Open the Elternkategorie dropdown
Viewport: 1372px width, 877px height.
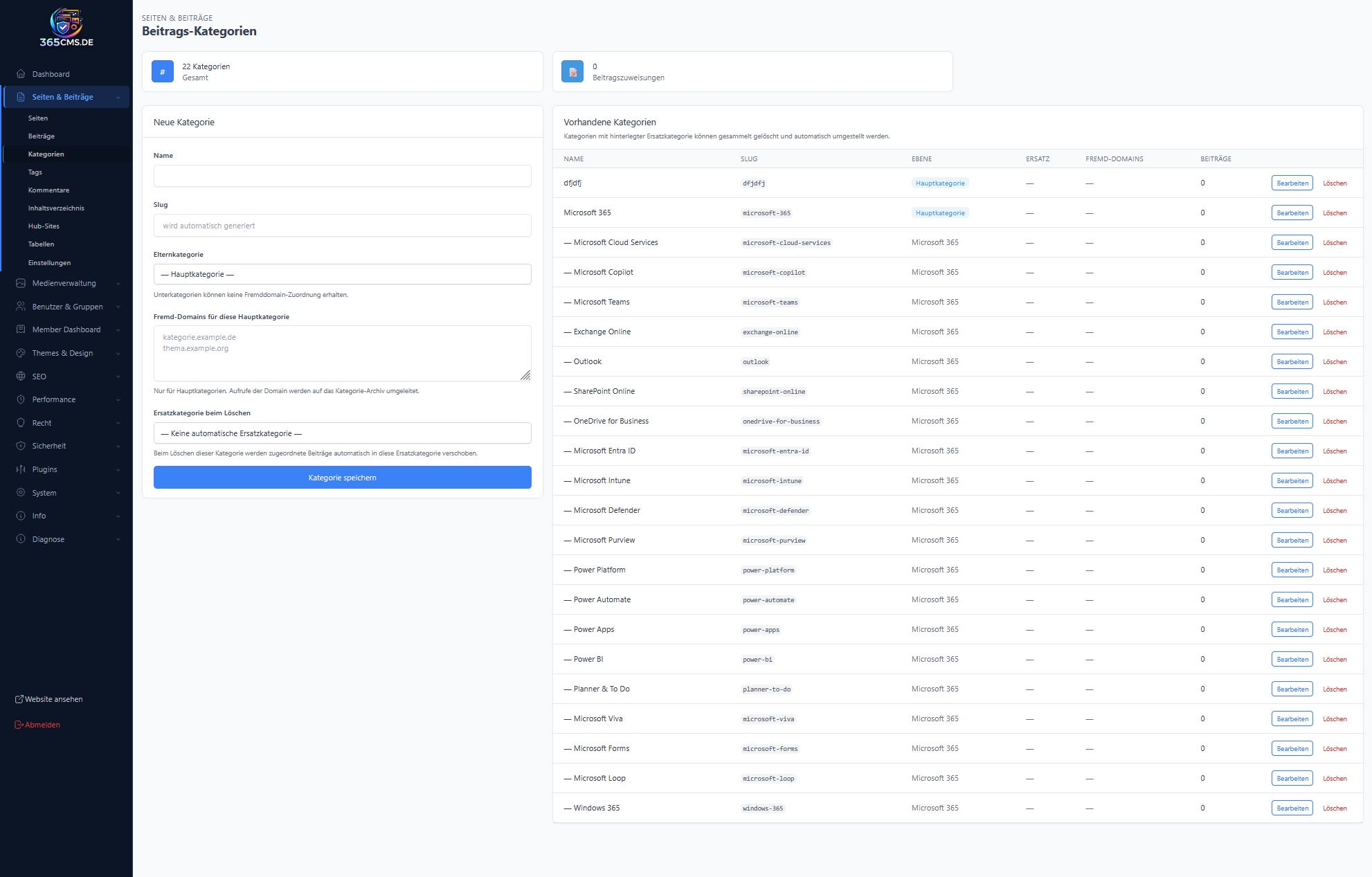coord(342,274)
